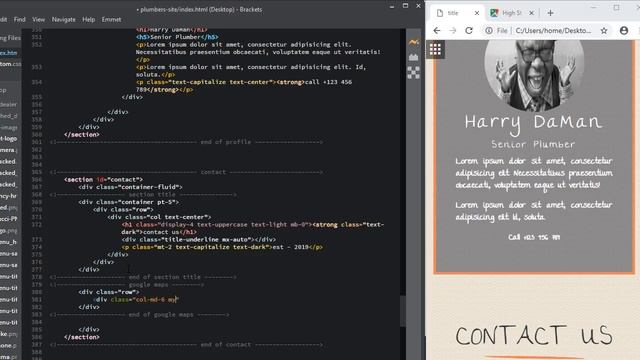Click the site info icon beside File

tap(489, 31)
